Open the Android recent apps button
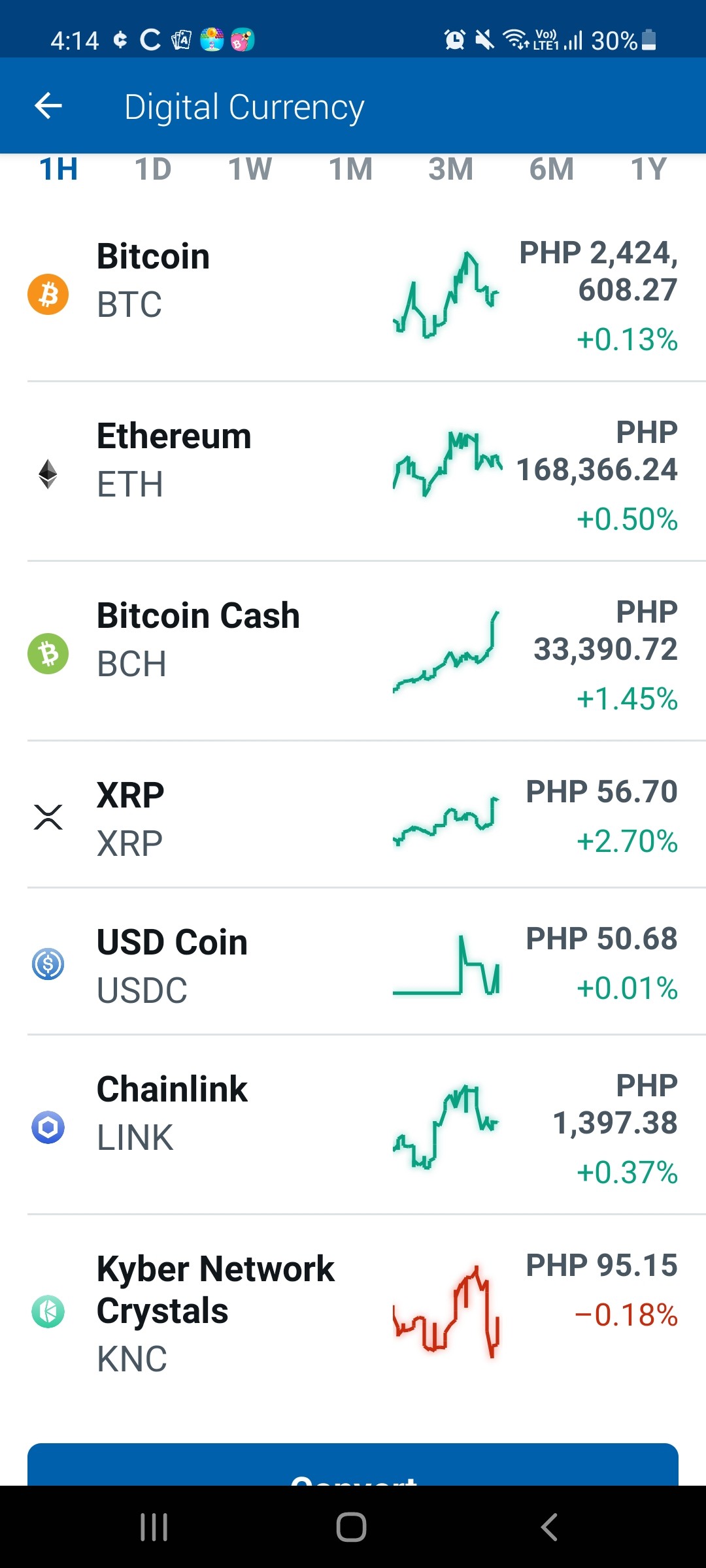Screen dimensions: 706x1568 (154, 1527)
